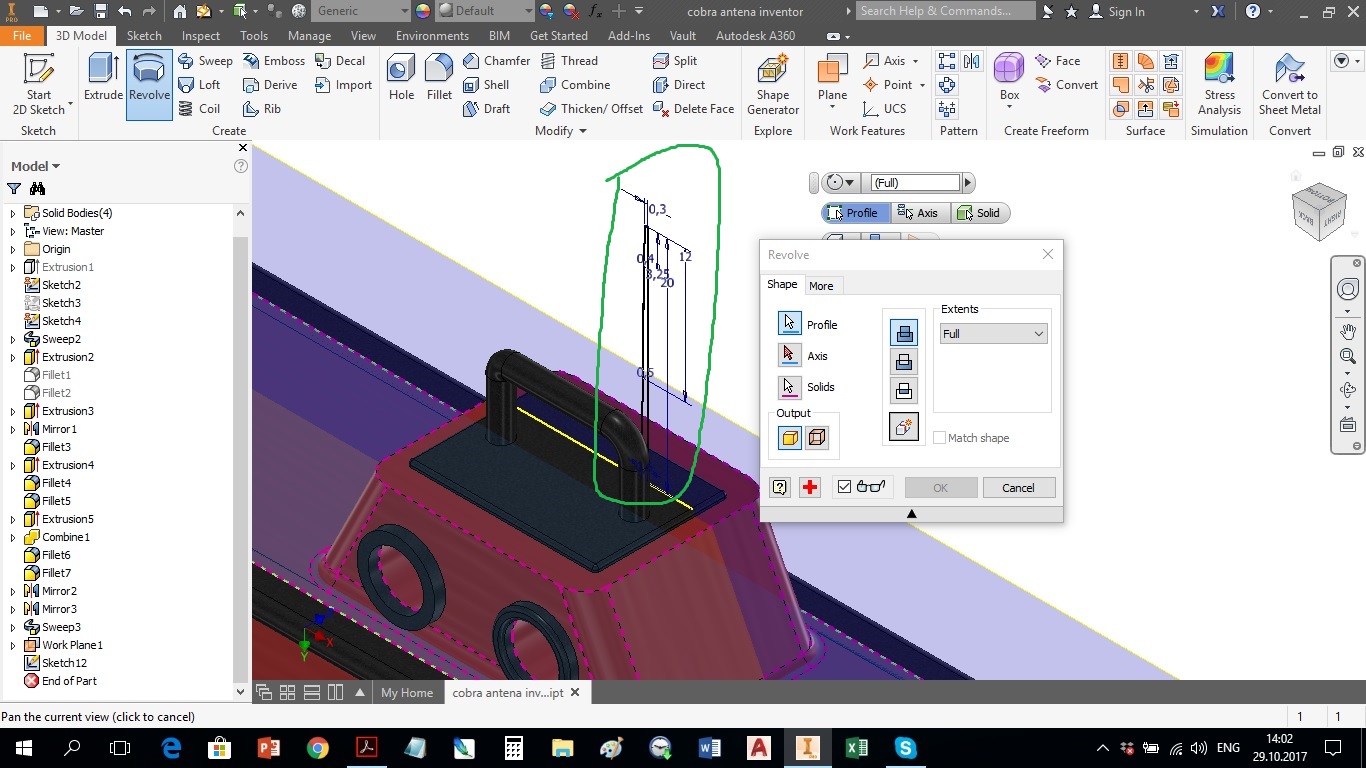Open the Extents Full dropdown

click(992, 333)
